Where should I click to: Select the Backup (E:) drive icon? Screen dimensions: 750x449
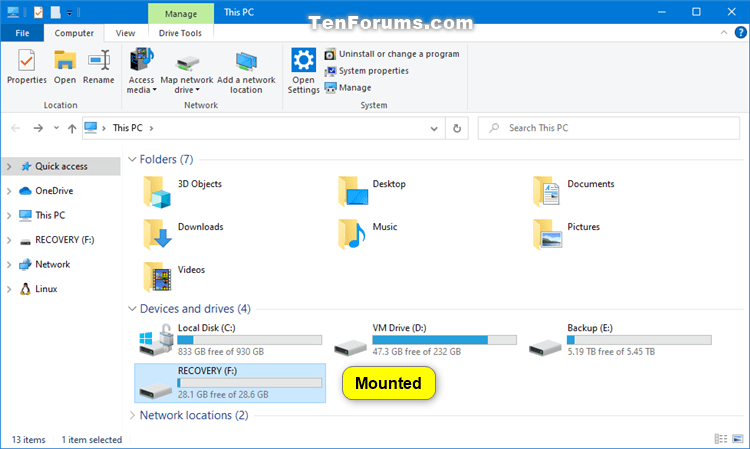[x=545, y=348]
